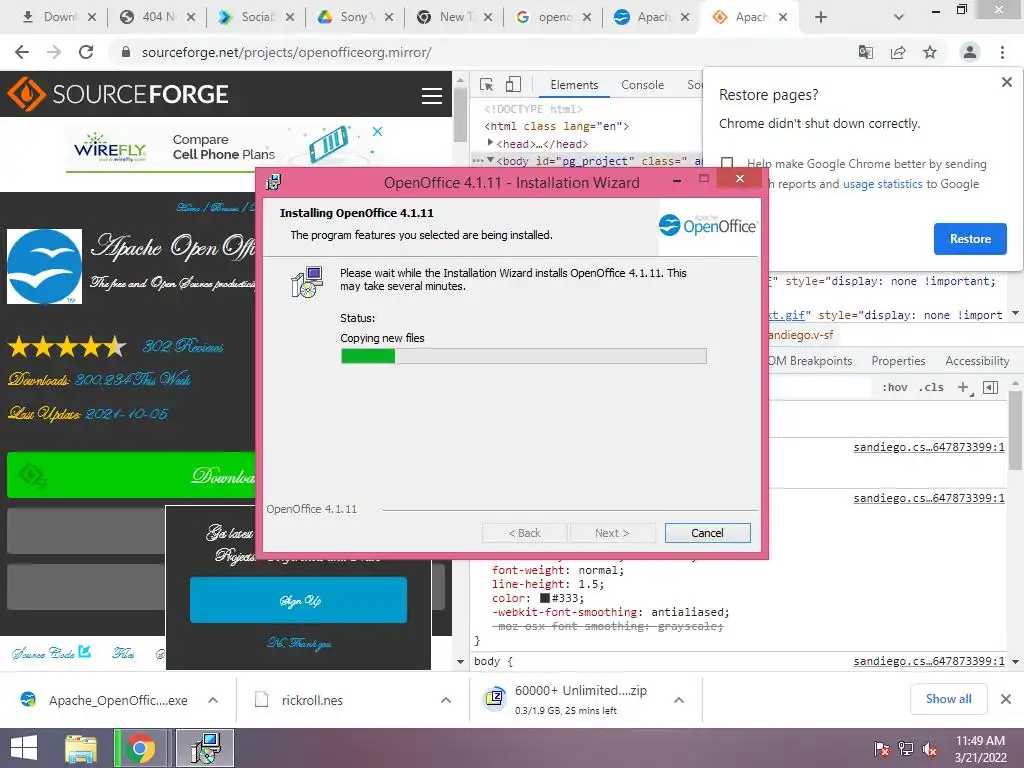The width and height of the screenshot is (1024, 768).
Task: Click the Restore button
Action: click(970, 239)
